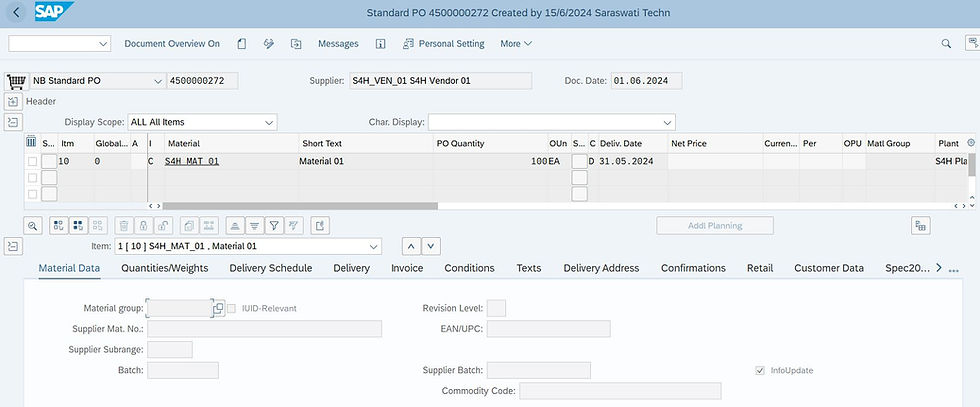This screenshot has width=980, height=407.
Task: Click the Lock item icon
Action: point(144,226)
